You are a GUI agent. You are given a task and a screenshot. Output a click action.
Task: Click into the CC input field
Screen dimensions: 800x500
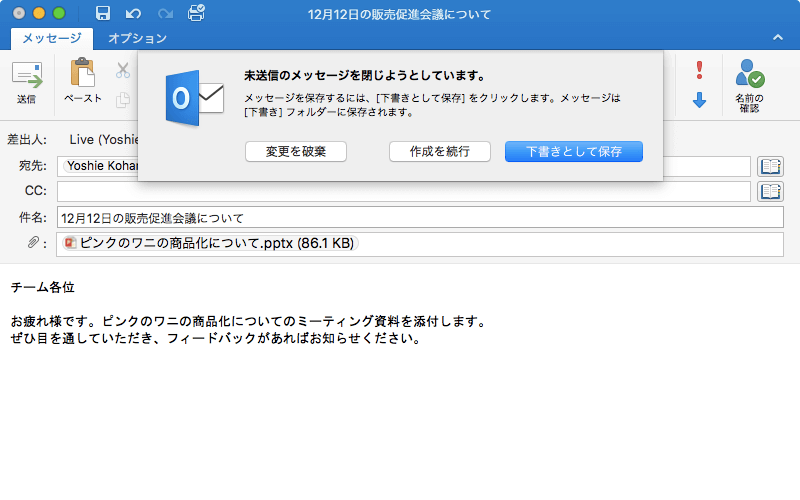pos(404,191)
